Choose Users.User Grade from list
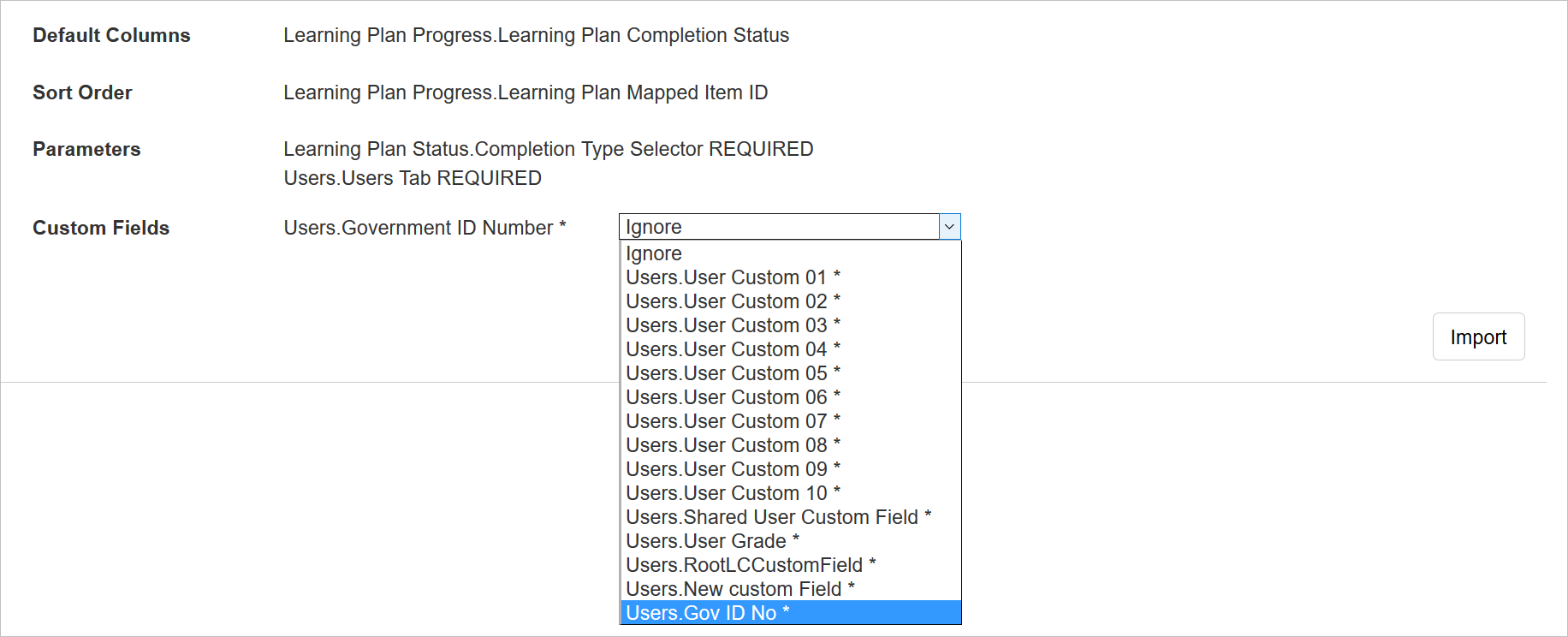 tap(712, 541)
